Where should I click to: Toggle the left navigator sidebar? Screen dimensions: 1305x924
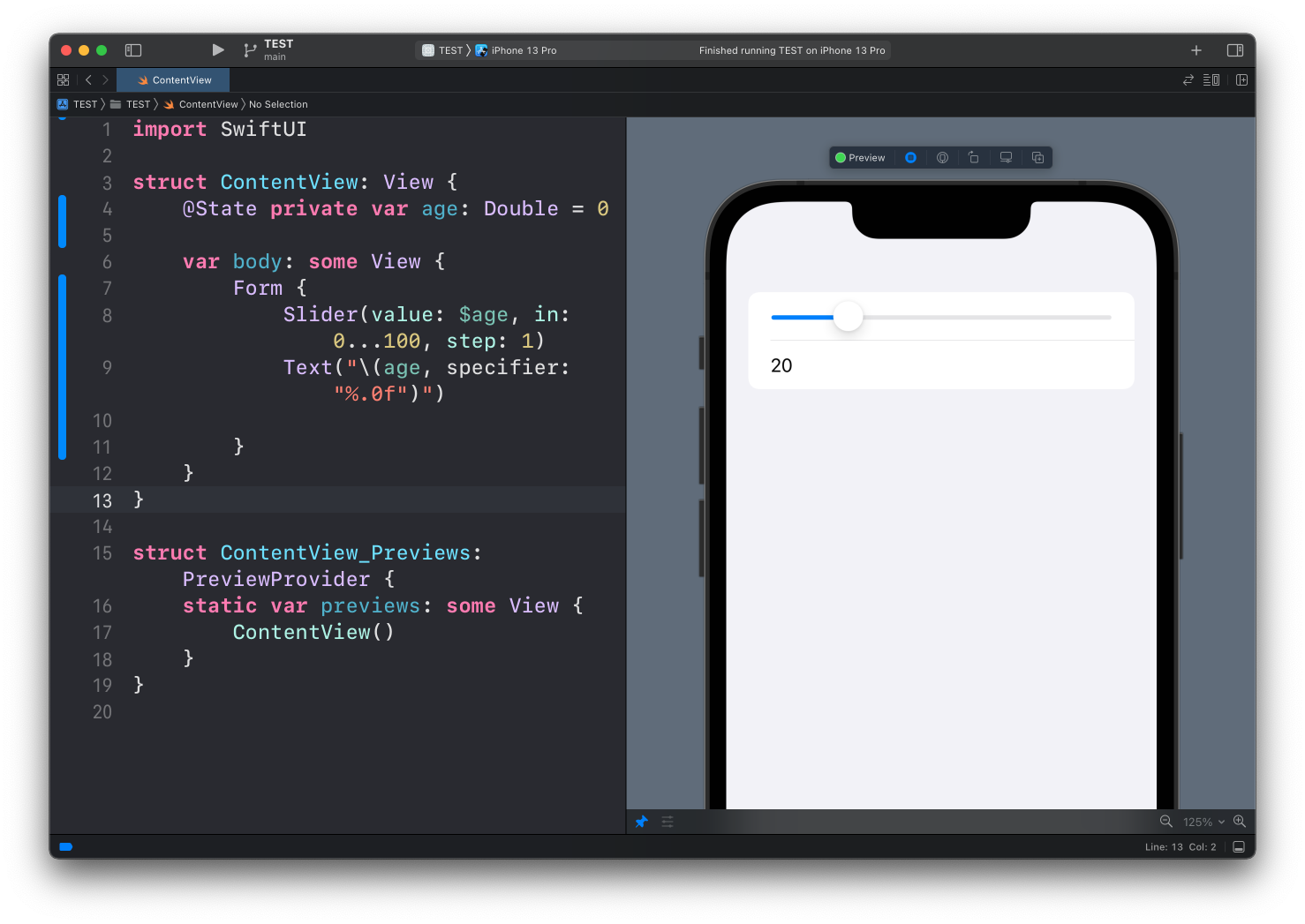(133, 50)
